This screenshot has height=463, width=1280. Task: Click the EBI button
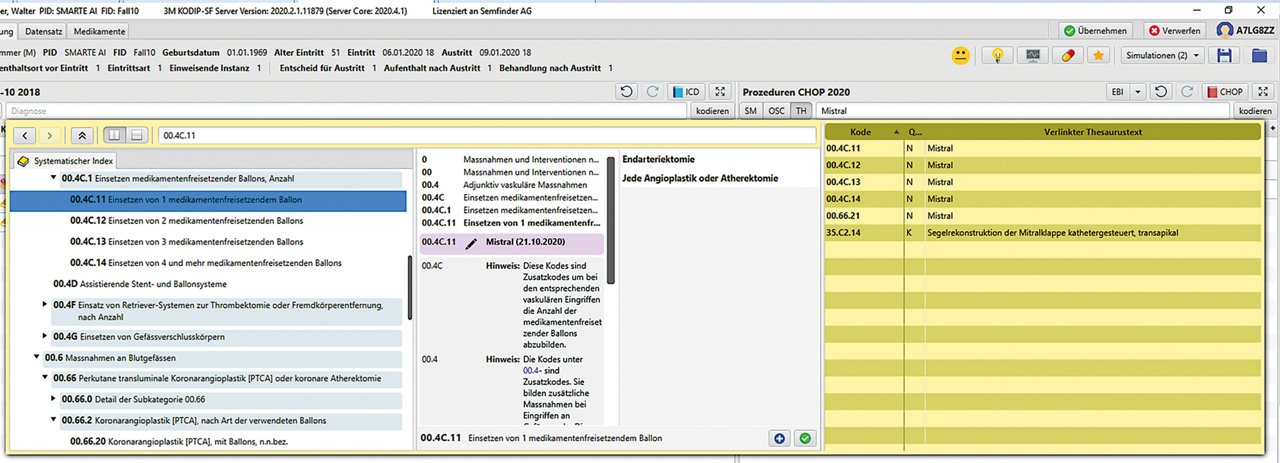tap(1117, 91)
